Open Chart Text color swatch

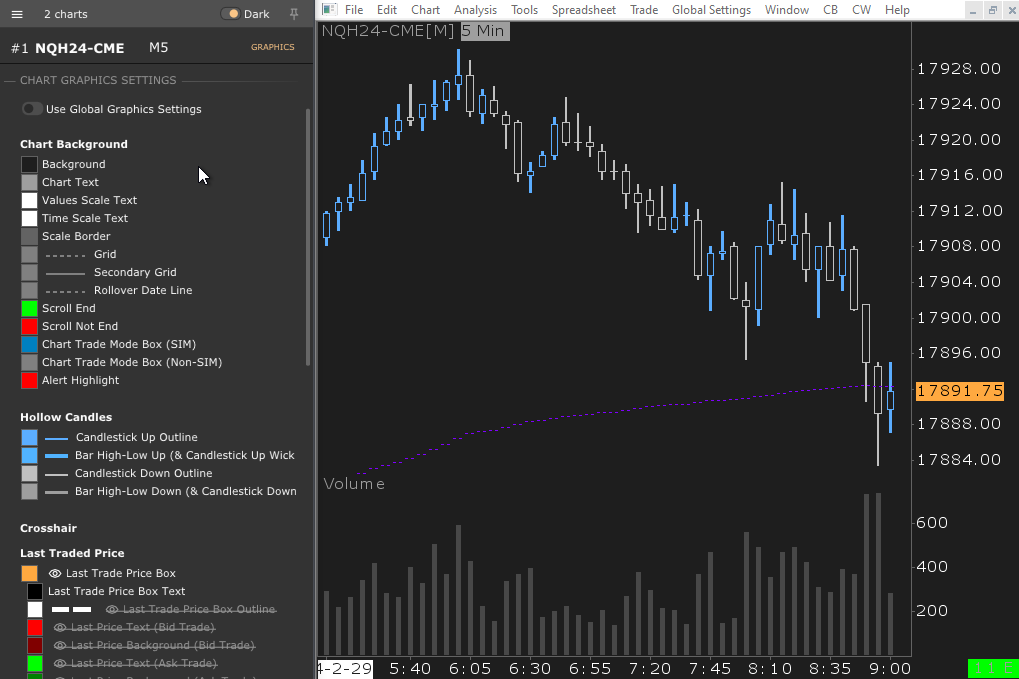29,183
